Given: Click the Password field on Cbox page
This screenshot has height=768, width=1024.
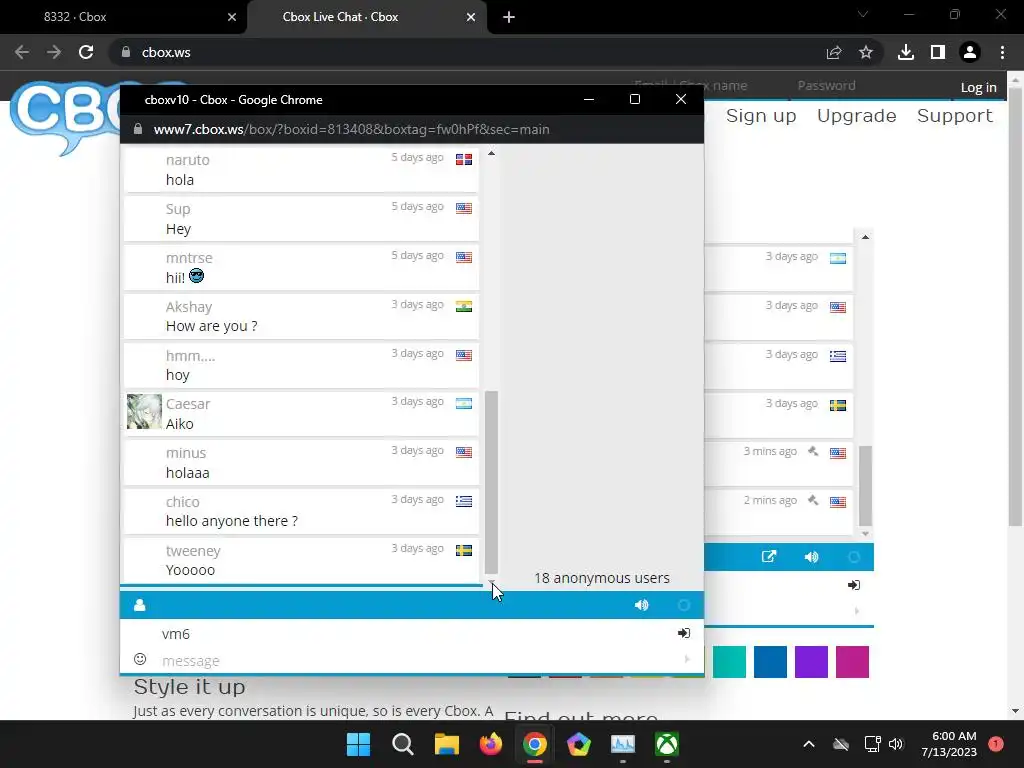Looking at the screenshot, I should 871,86.
